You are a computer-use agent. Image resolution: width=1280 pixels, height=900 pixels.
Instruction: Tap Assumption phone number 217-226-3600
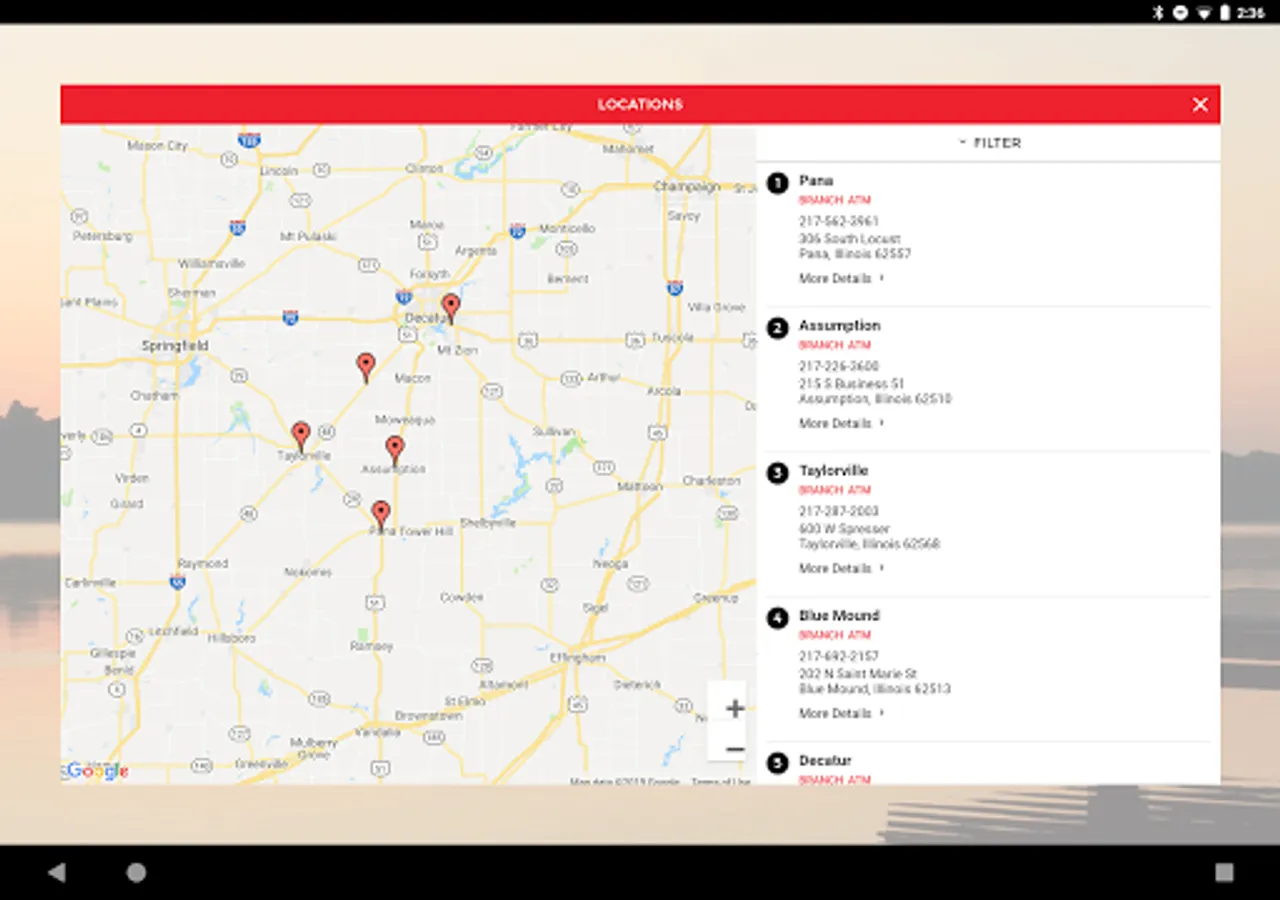(838, 366)
